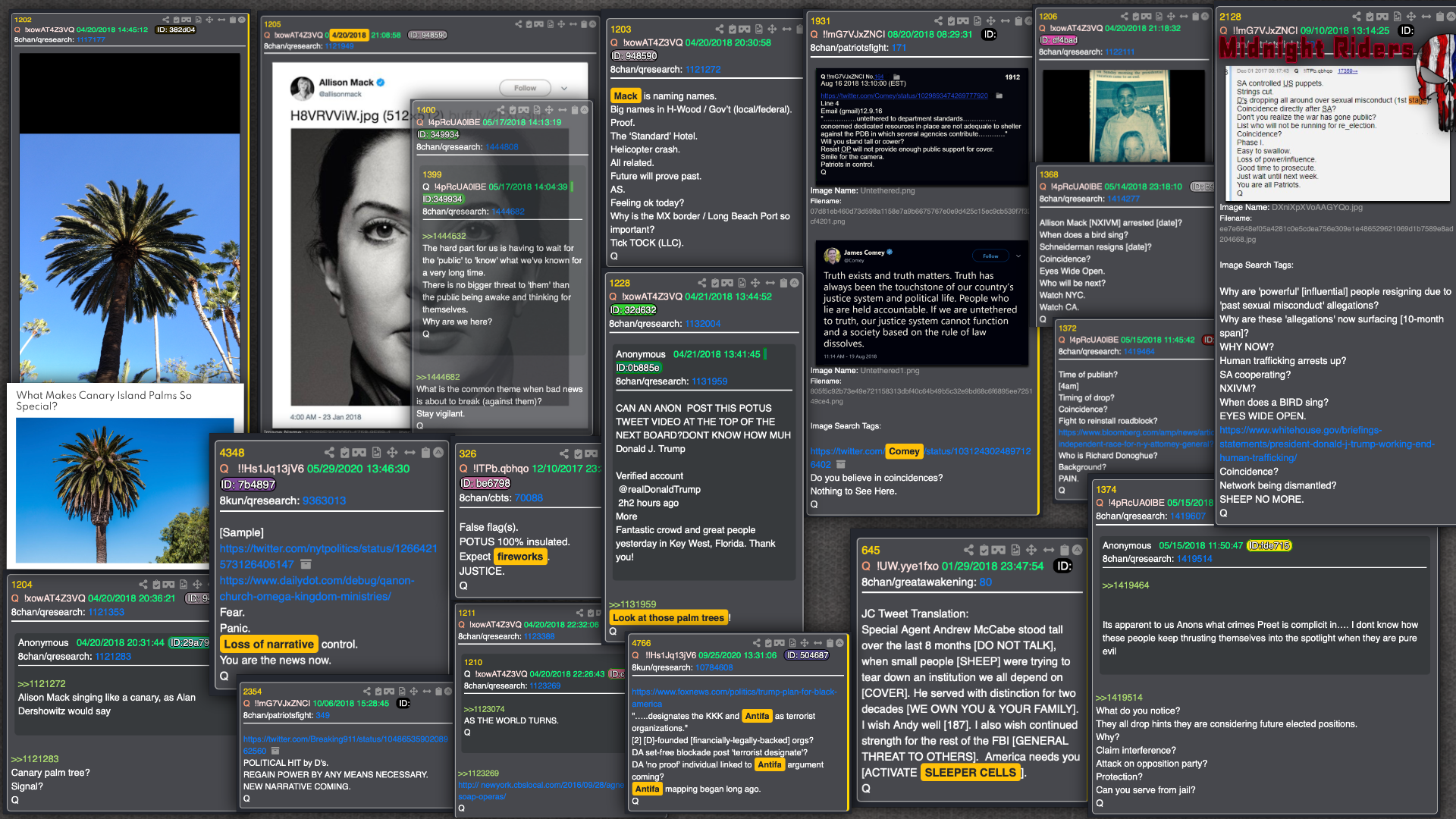This screenshot has width=1456, height=819.
Task: Collapse post 4348 with its round chevron
Action: click(x=438, y=453)
